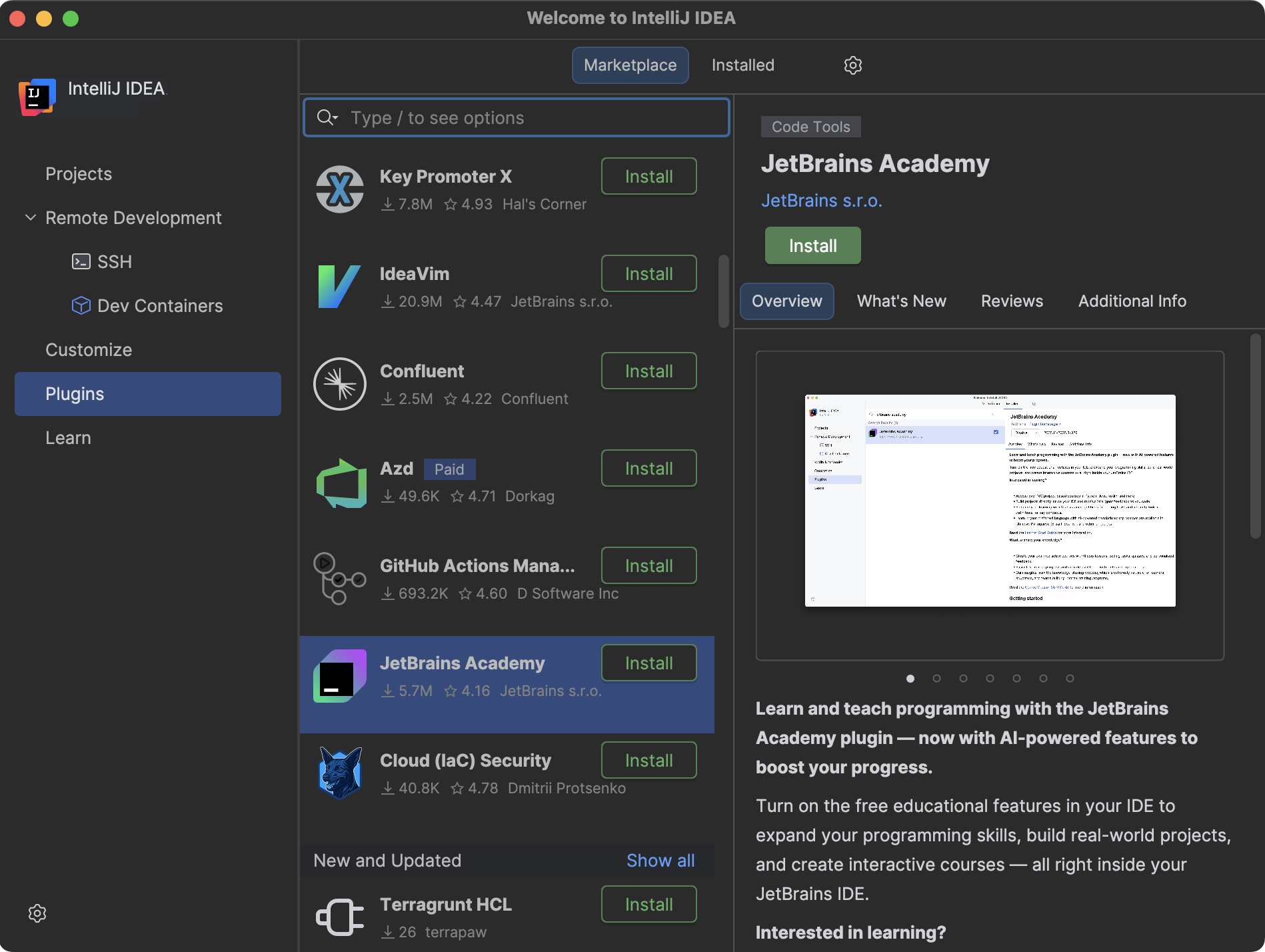This screenshot has height=952, width=1265.
Task: Click the Dev Containers cube icon
Action: [x=81, y=305]
